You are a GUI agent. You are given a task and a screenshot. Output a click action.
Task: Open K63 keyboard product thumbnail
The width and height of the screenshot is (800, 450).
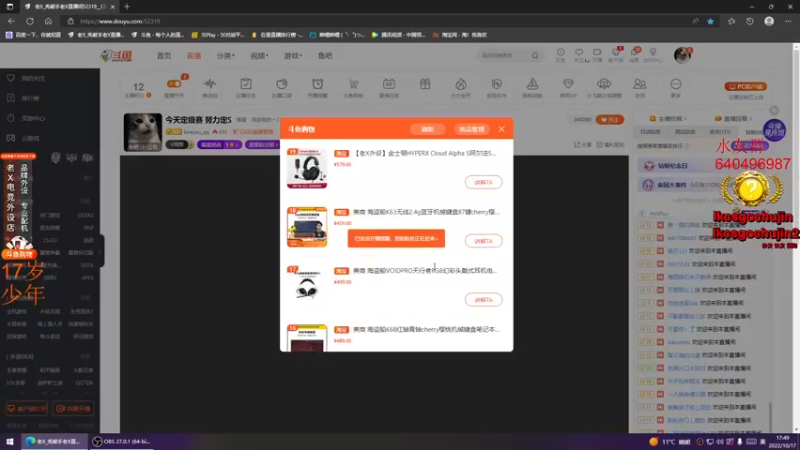point(307,227)
